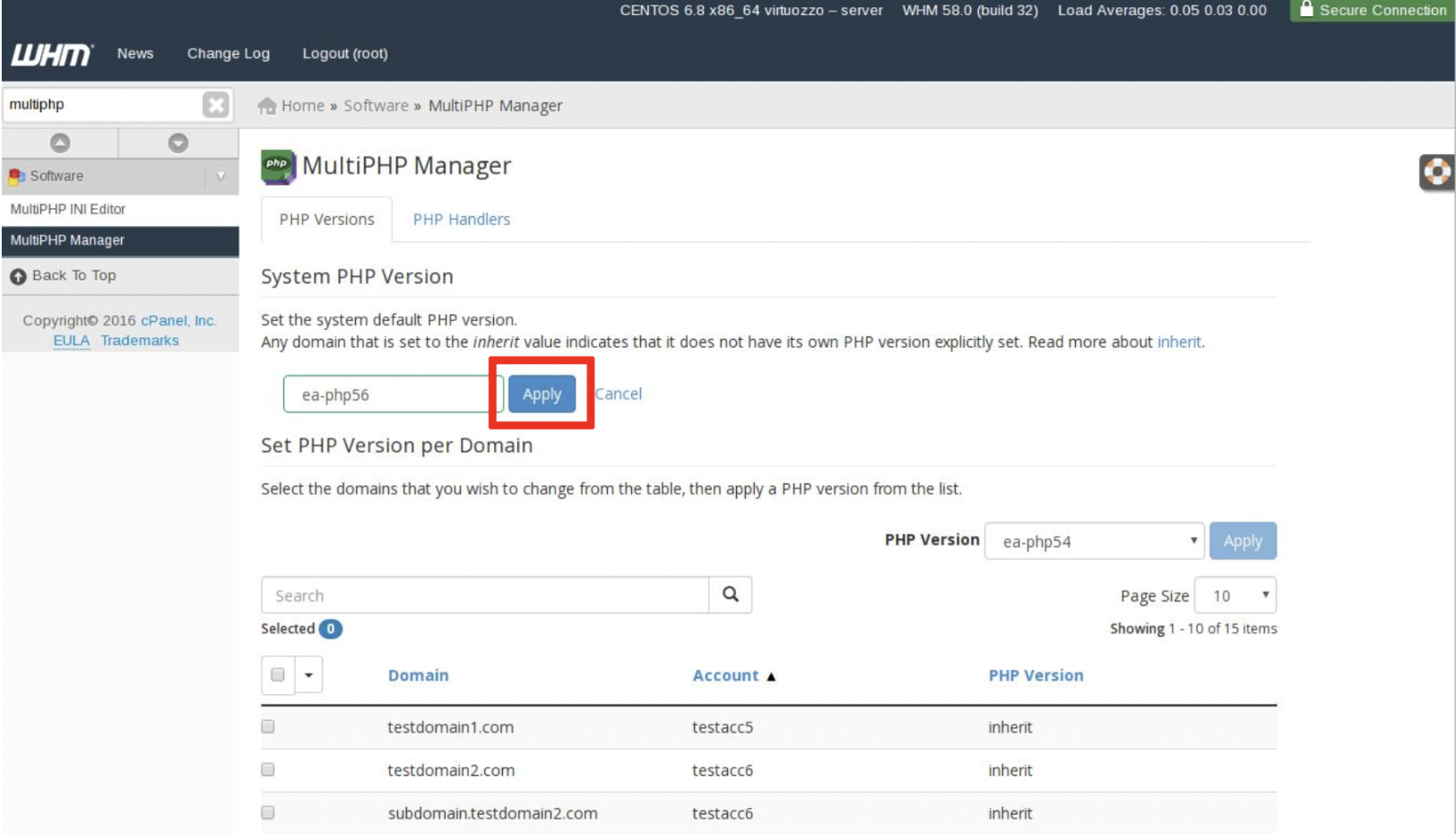Screen dimensions: 1456x834
Task: Check the testdomain1.com checkbox
Action: [268, 726]
